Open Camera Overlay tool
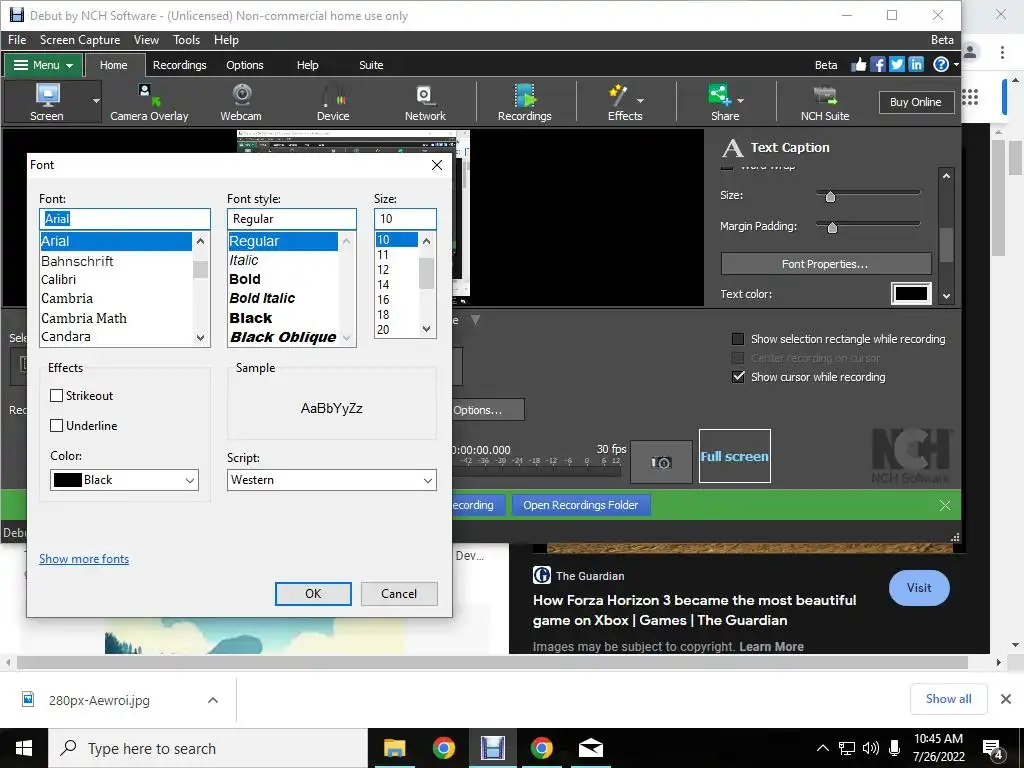Viewport: 1024px width, 768px height. coord(149,101)
